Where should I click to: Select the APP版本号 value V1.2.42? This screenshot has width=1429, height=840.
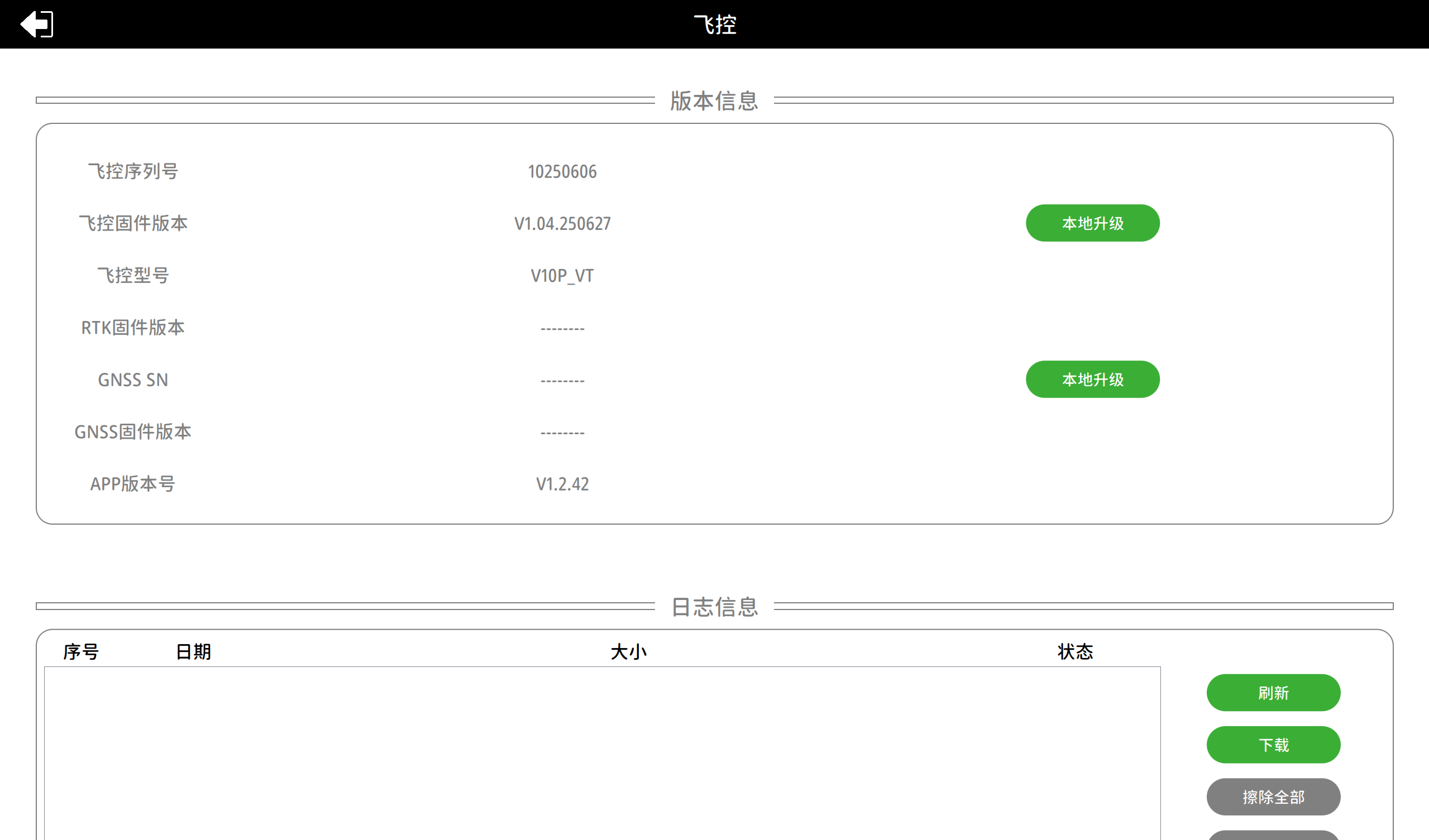tap(562, 483)
